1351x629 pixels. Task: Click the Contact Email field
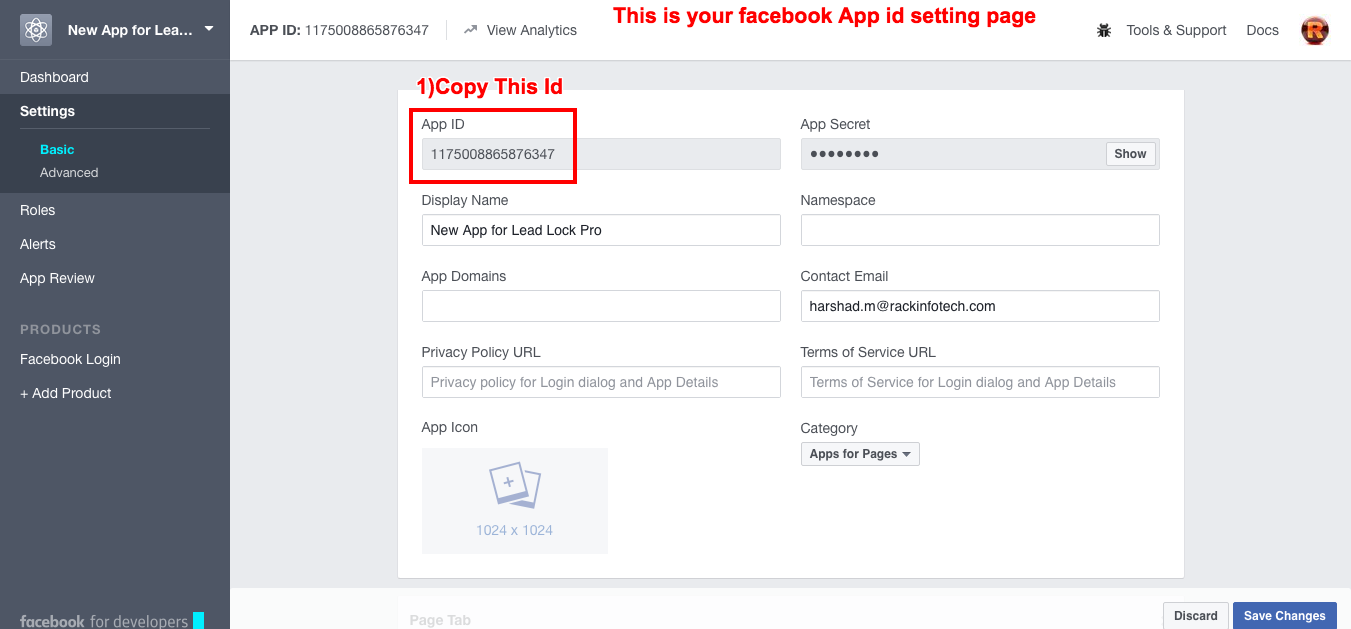[x=980, y=306]
